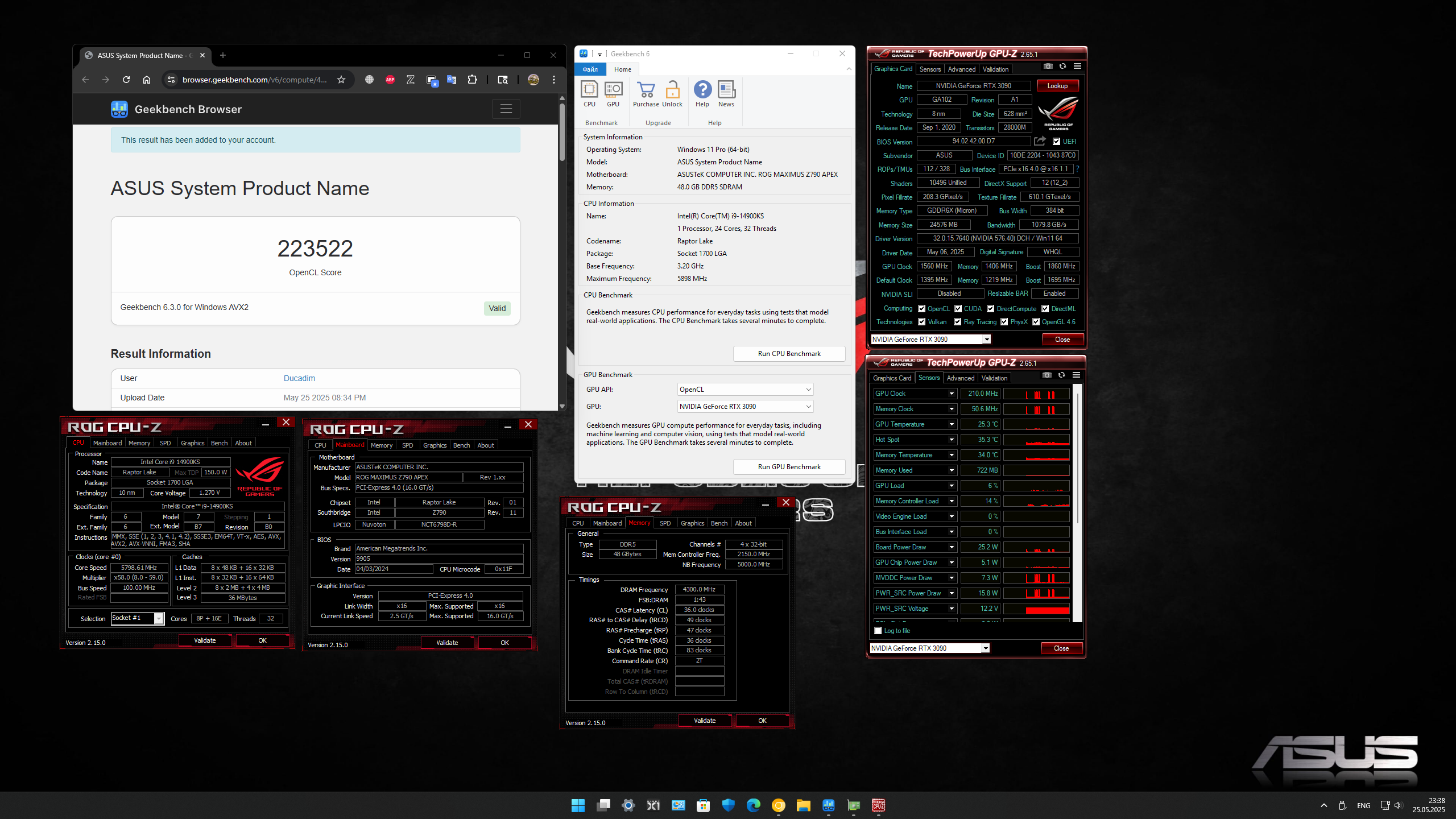The height and width of the screenshot is (819, 1456).
Task: Click the browser page vertical scrollbar
Action: point(562,131)
